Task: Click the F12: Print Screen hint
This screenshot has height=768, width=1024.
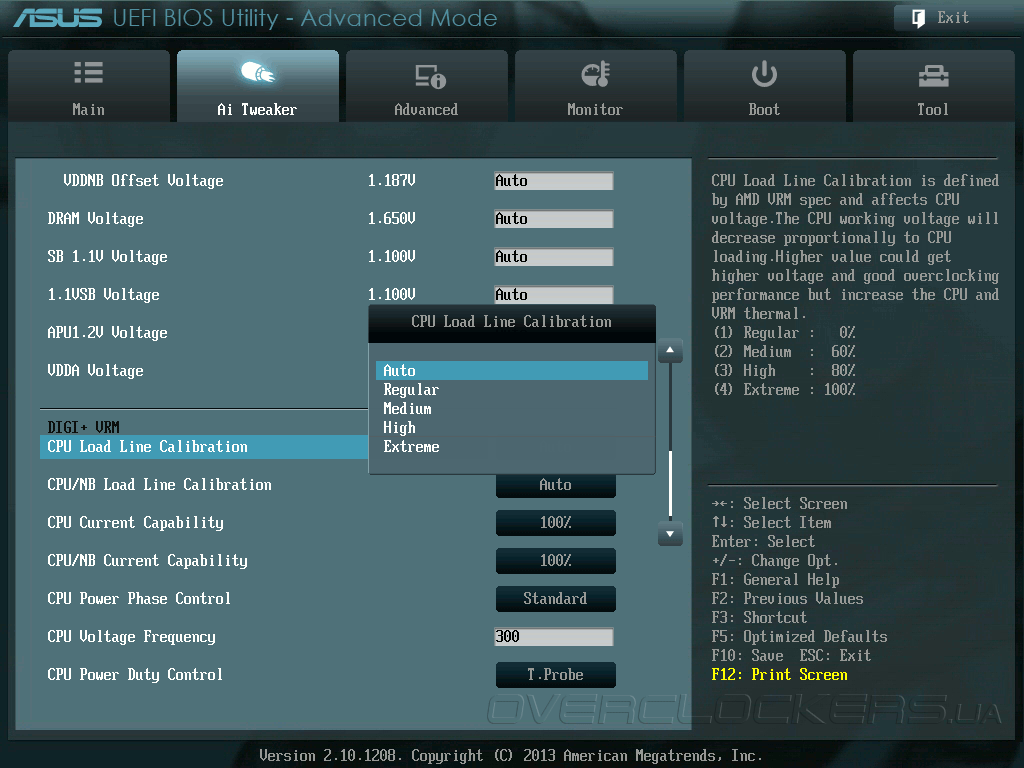Action: click(779, 675)
